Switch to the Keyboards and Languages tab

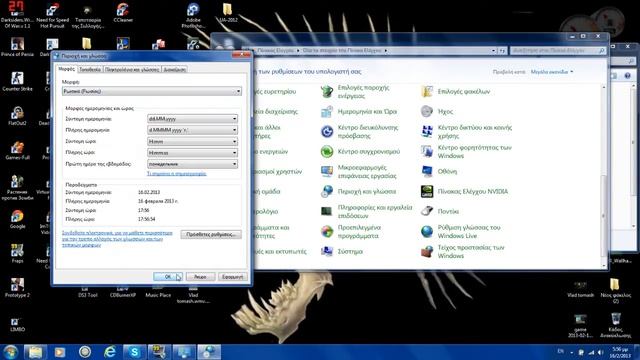[x=132, y=69]
